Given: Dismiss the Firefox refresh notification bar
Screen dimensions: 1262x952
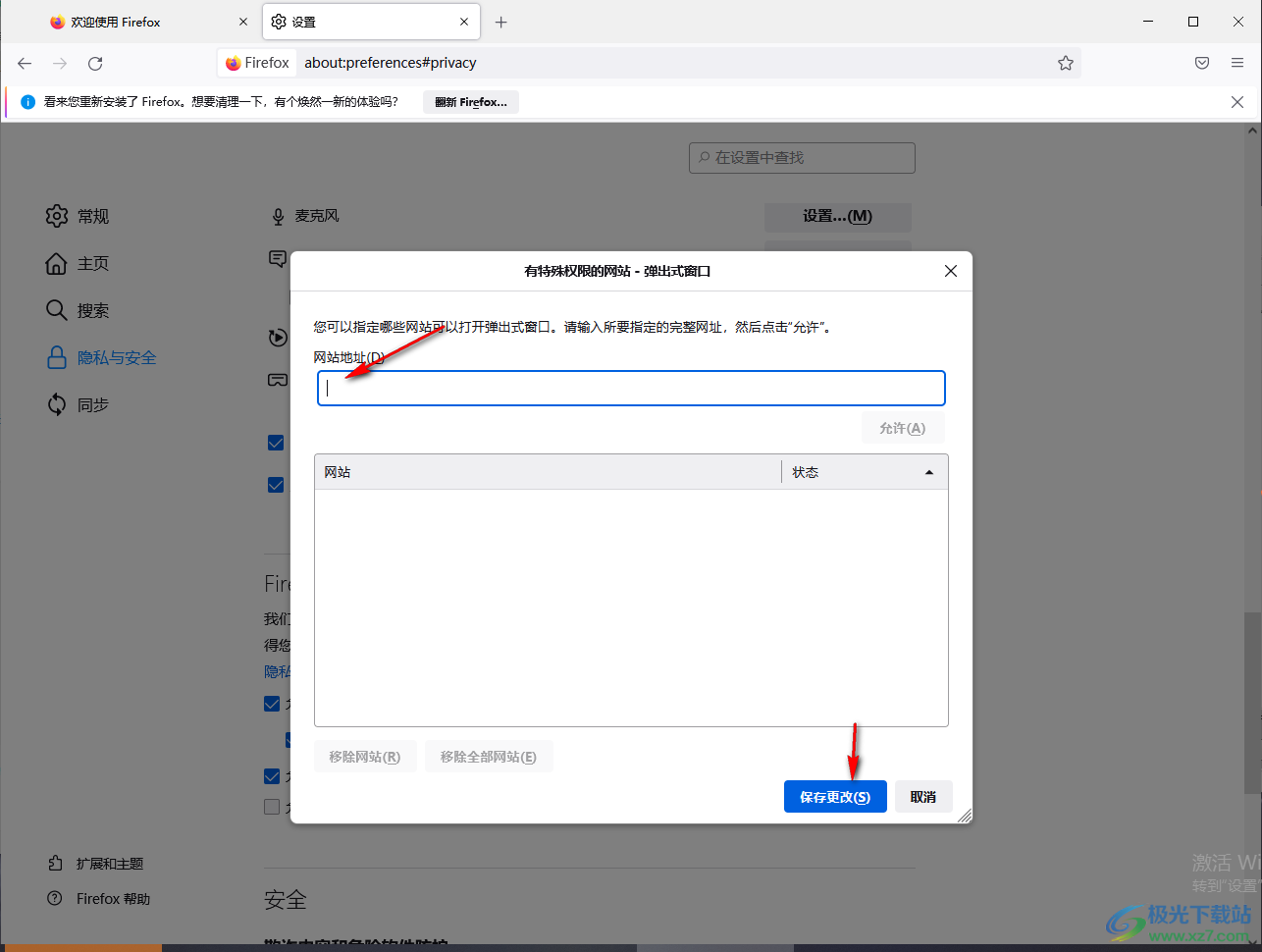Looking at the screenshot, I should pos(1237,102).
